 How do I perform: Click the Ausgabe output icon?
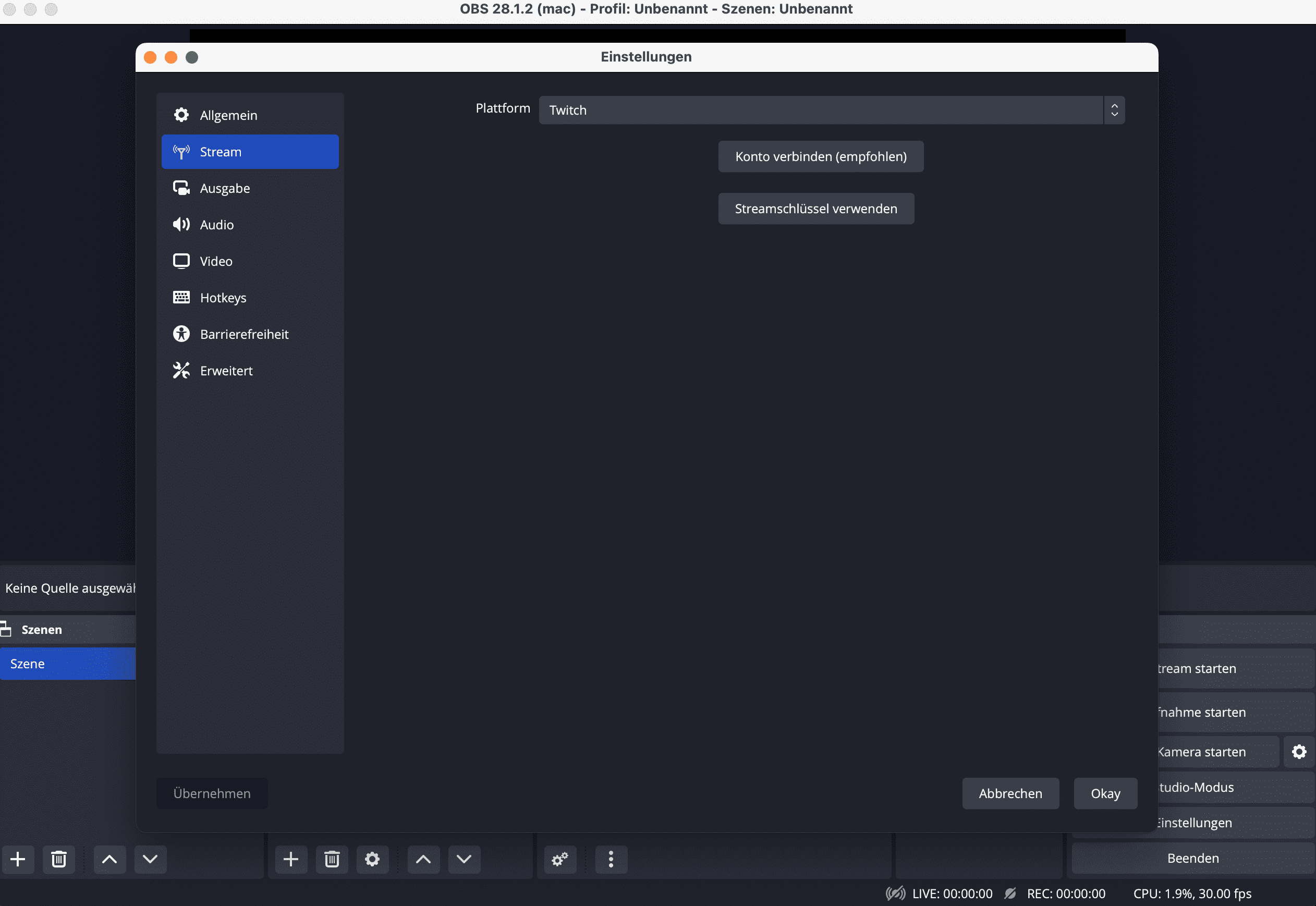pyautogui.click(x=181, y=188)
